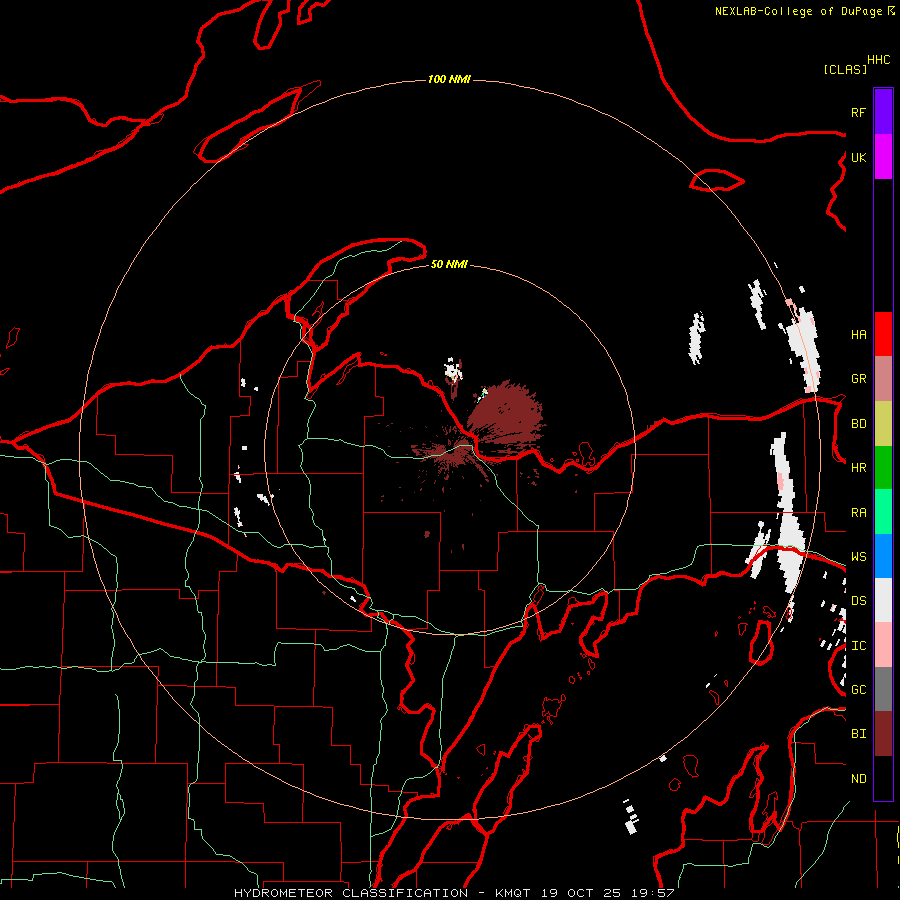Click the 'KMQT' radar station identifier
The image size is (900, 900).
click(x=513, y=893)
